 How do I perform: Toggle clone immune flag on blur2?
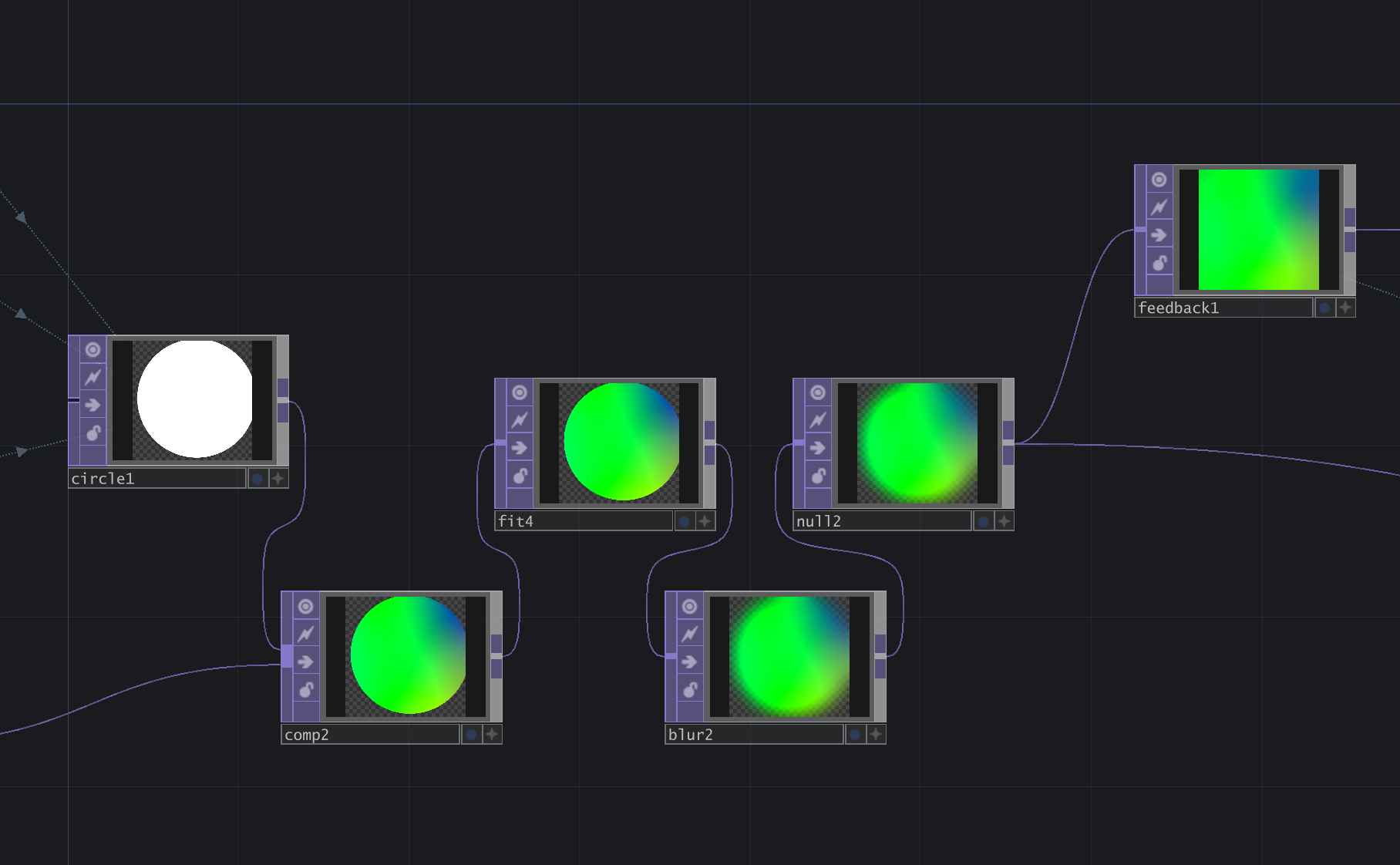pyautogui.click(x=690, y=634)
